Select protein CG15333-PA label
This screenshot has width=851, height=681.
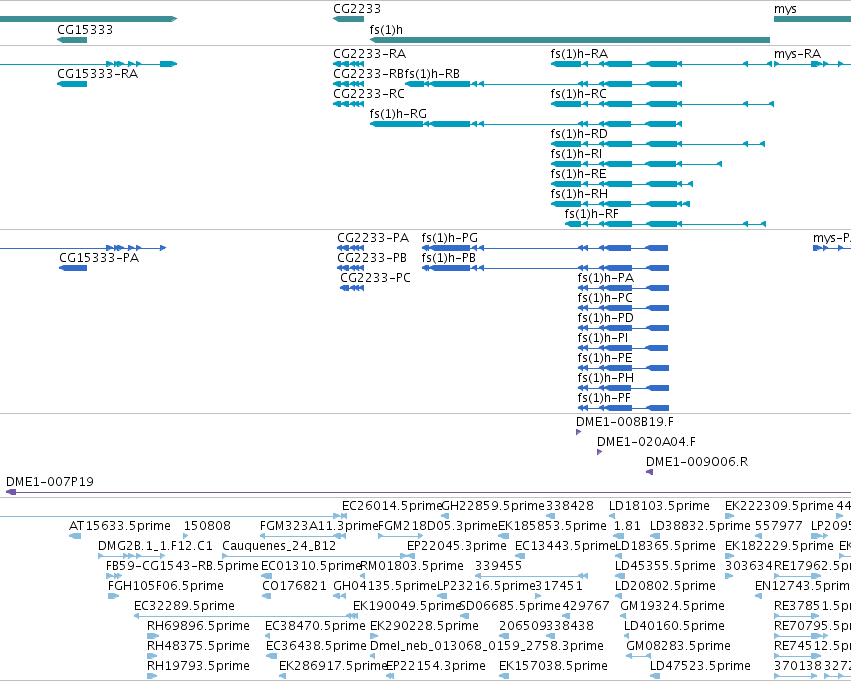tap(99, 258)
